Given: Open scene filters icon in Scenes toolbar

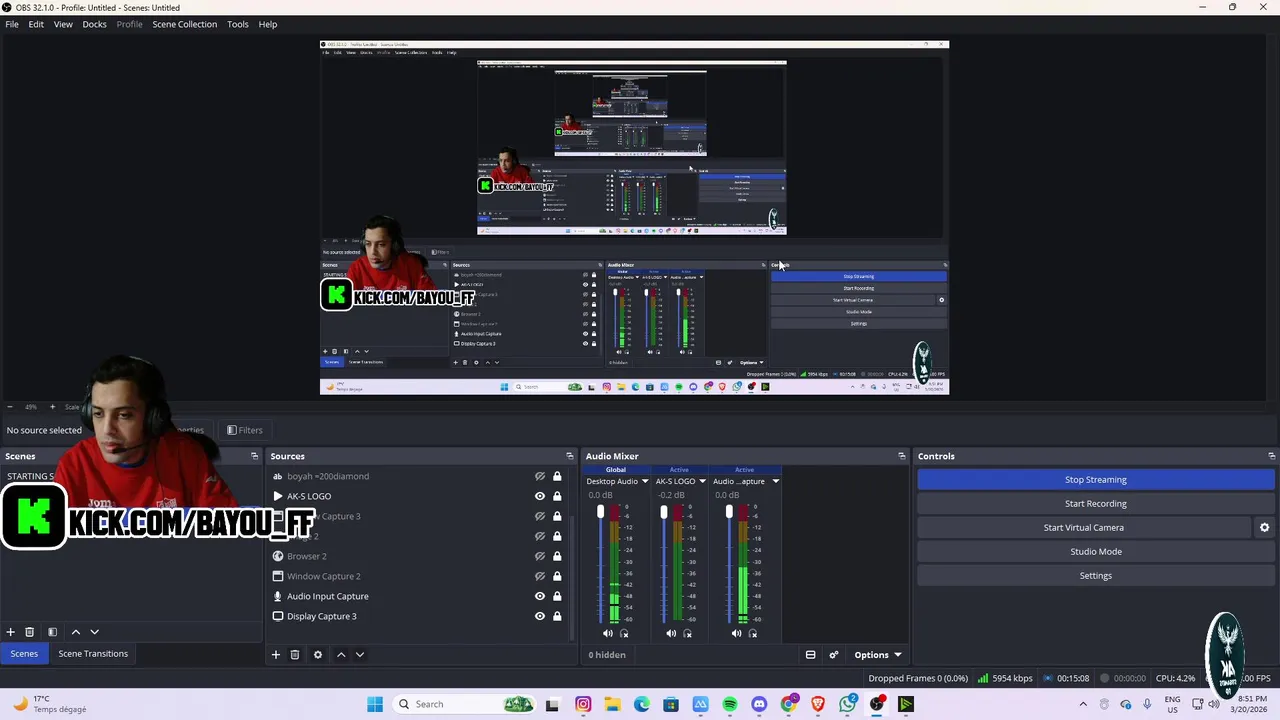Looking at the screenshot, I should 53,632.
